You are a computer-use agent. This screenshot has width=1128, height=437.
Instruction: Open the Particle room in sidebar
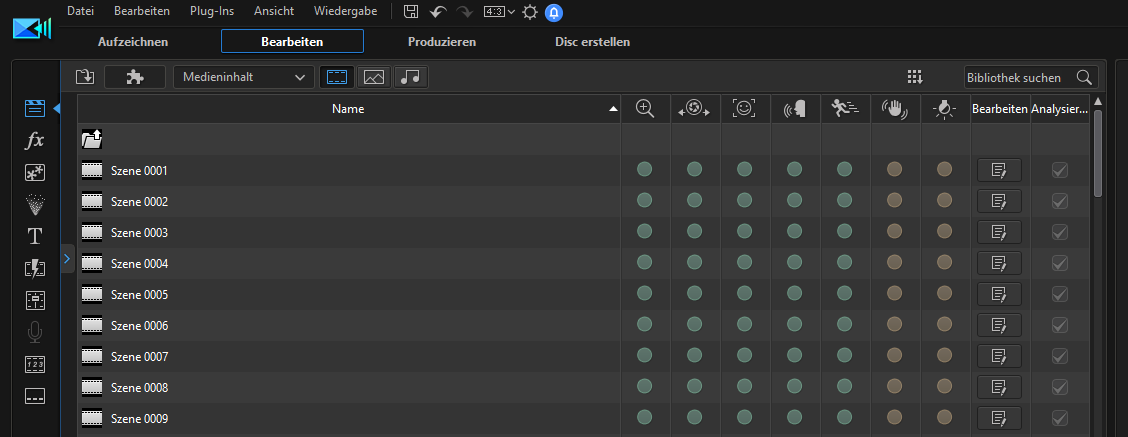(x=35, y=205)
